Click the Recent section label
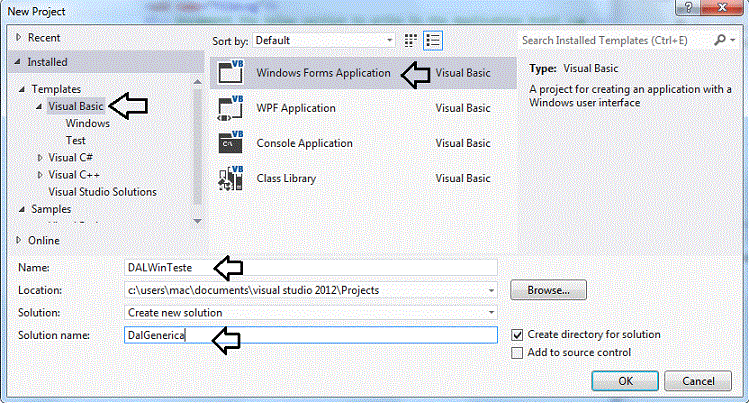 click(44, 38)
